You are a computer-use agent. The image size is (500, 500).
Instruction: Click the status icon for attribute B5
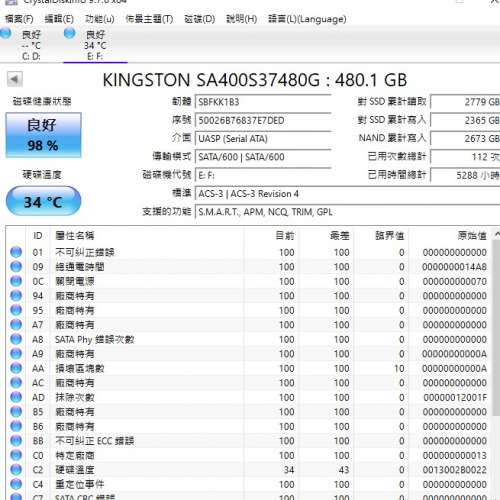click(16, 412)
